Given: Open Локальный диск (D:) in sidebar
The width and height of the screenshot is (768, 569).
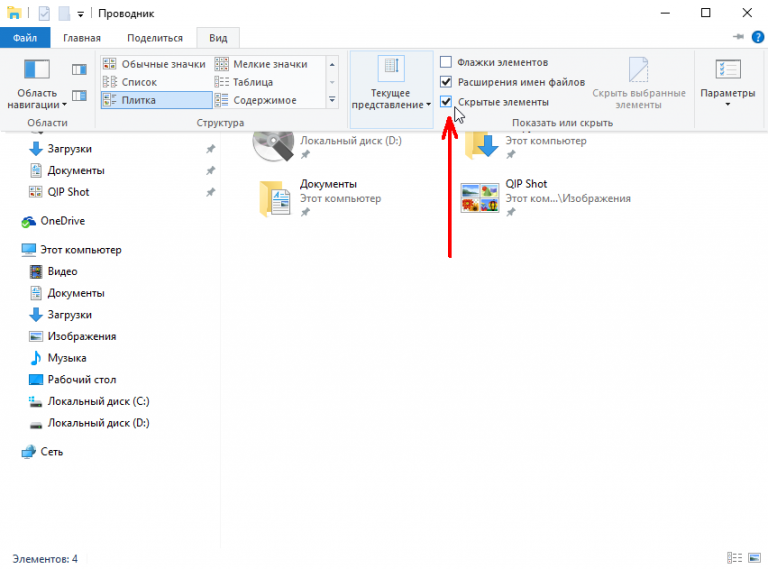Looking at the screenshot, I should tap(98, 423).
